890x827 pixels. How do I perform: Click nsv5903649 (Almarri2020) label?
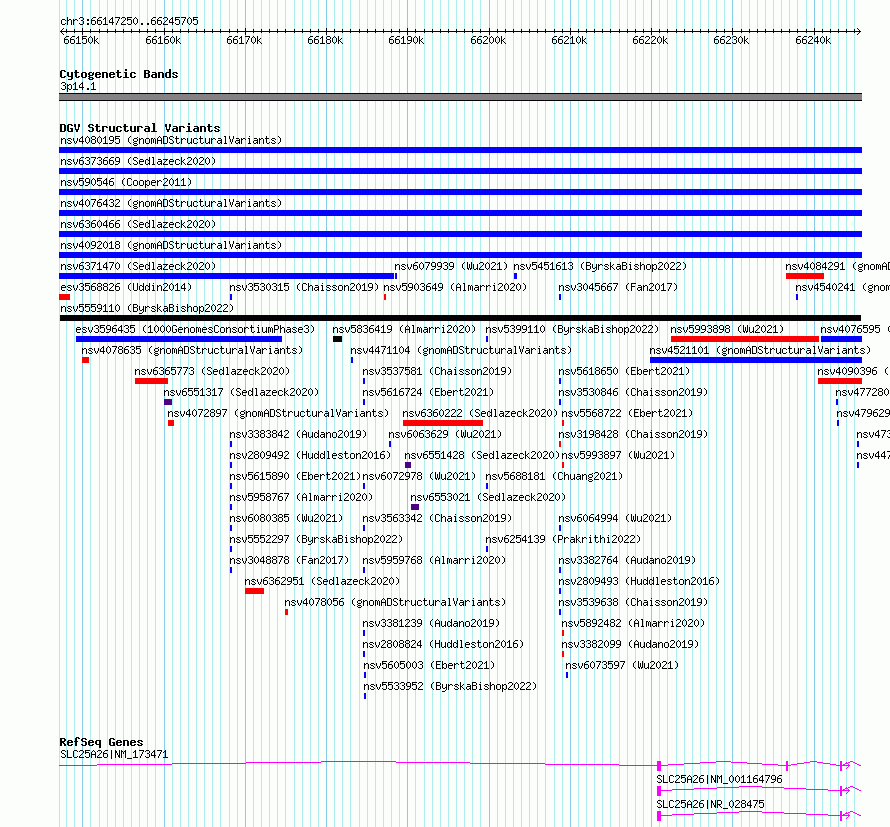(455, 287)
